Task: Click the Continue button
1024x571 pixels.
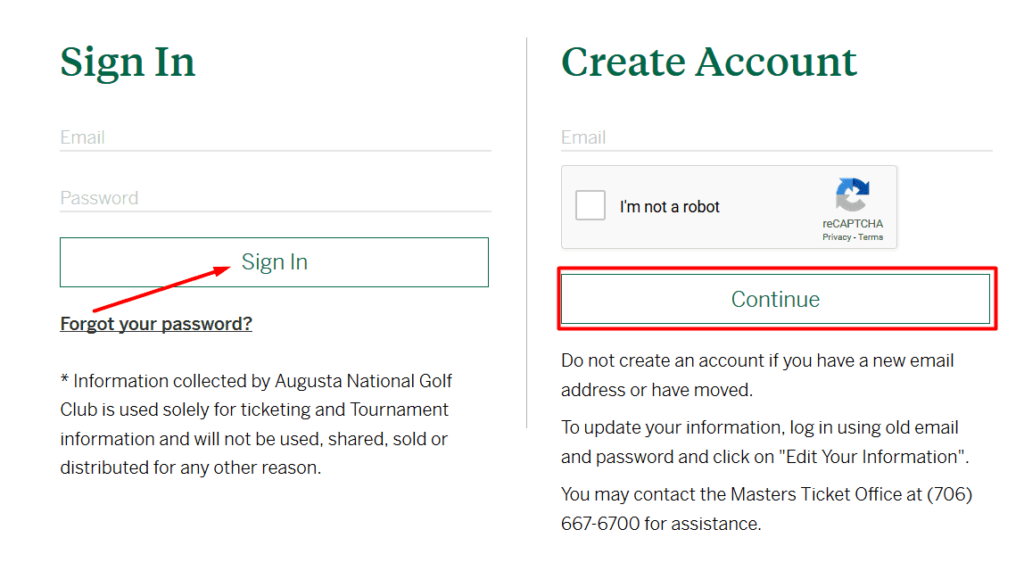Action: tap(775, 299)
